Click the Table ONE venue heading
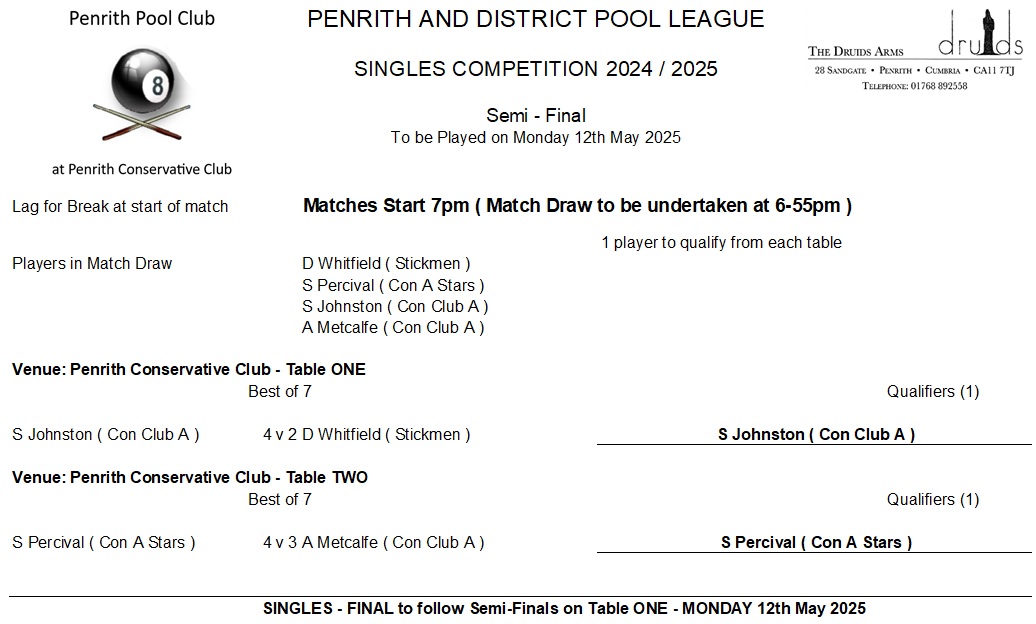Viewport: 1036px width, 624px height. 189,369
